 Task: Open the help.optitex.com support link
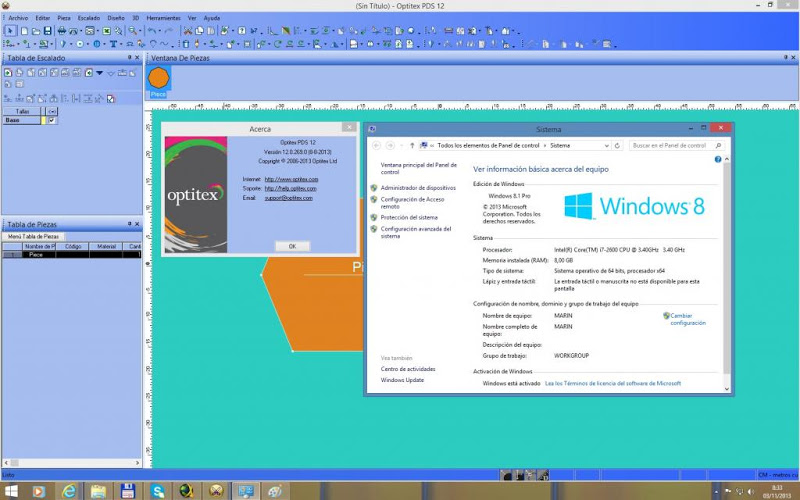pos(290,188)
